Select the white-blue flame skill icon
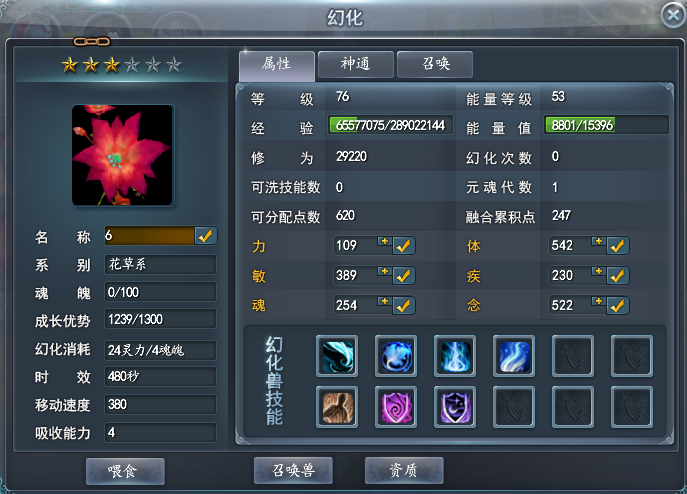Viewport: 687px width, 494px height. coord(513,356)
